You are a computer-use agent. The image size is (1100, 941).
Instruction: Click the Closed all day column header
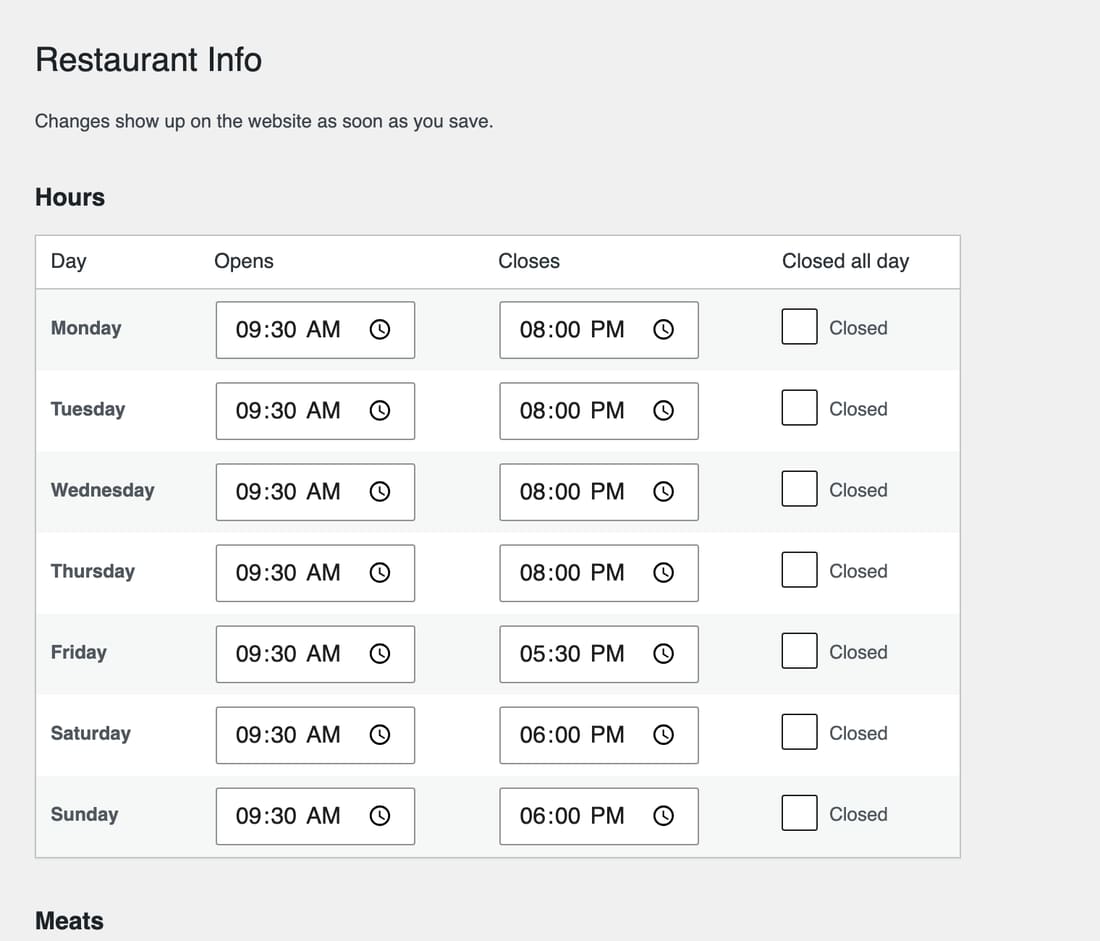coord(845,261)
